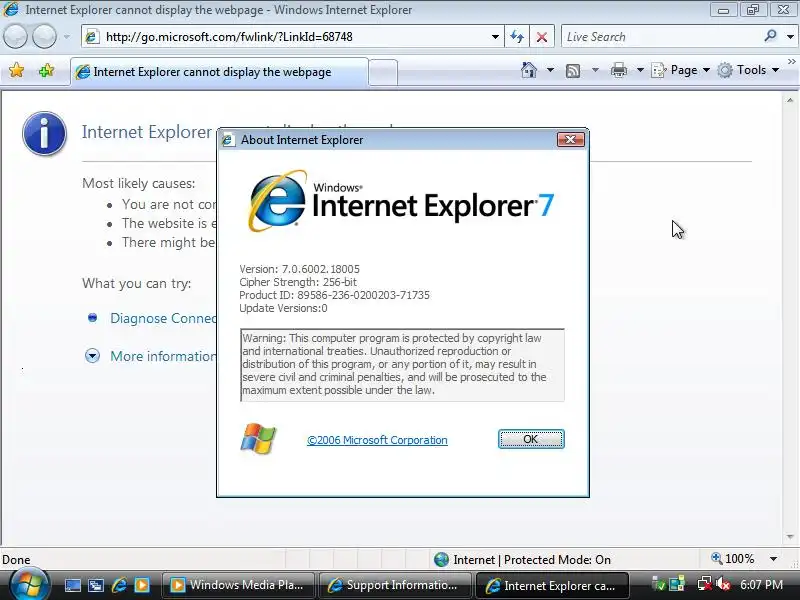Click the Done status bar text
Image resolution: width=800 pixels, height=600 pixels.
click(x=16, y=560)
